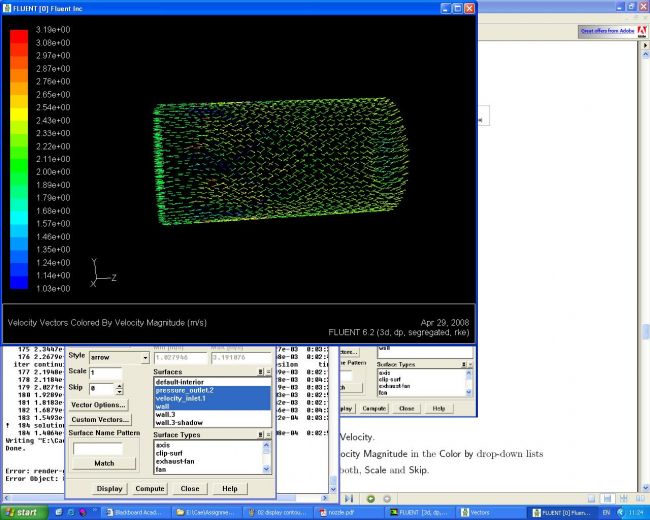
Task: Select fan in front Surface Types list
Action: coord(209,469)
